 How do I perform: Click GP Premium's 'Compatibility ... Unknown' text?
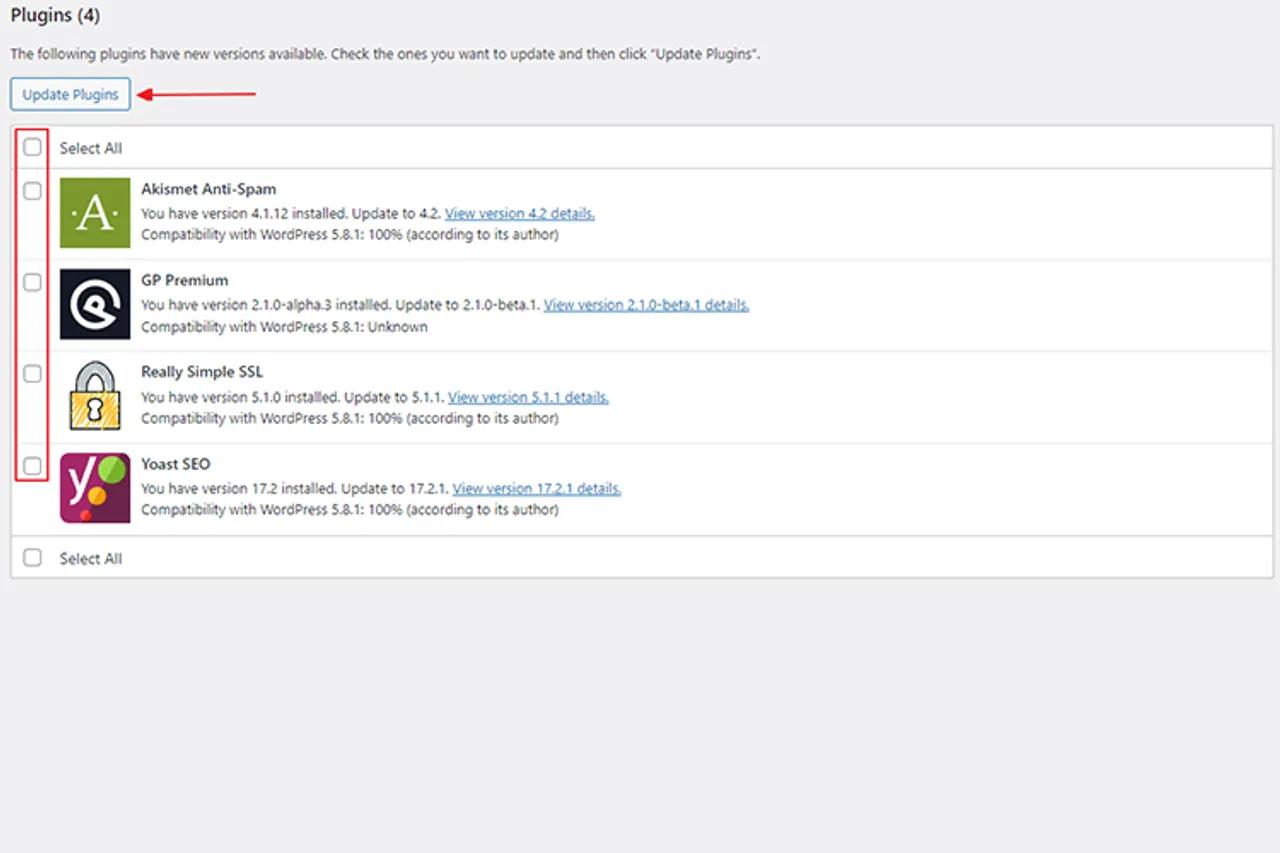coord(284,327)
